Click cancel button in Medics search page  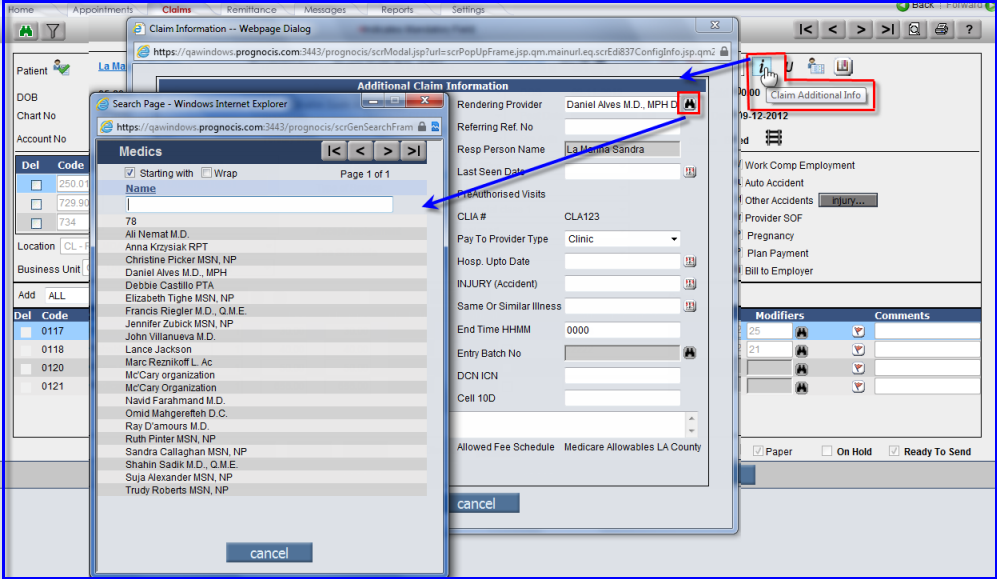coord(269,553)
